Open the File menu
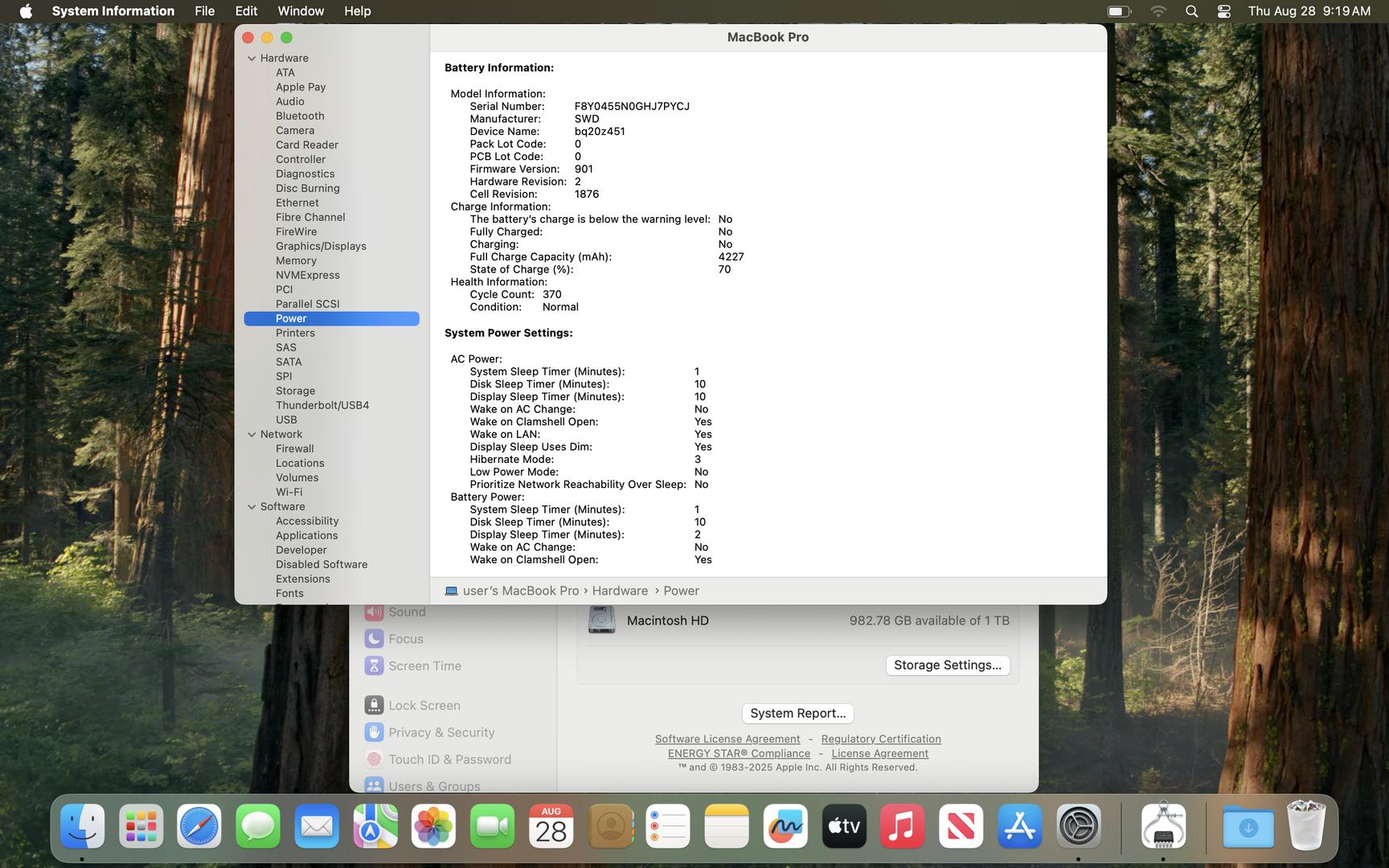The width and height of the screenshot is (1389, 868). (205, 11)
